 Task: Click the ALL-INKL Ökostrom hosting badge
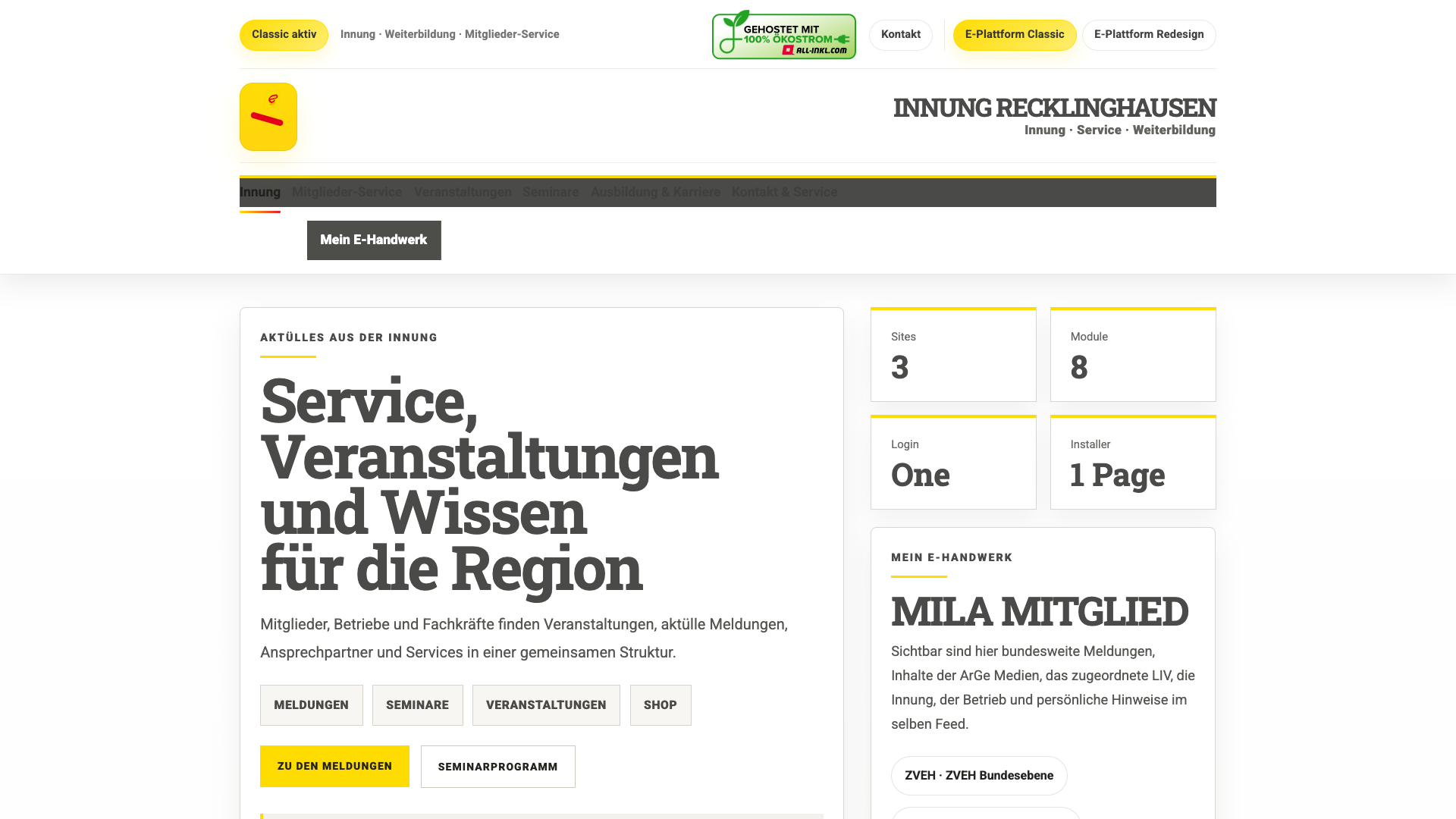coord(783,35)
